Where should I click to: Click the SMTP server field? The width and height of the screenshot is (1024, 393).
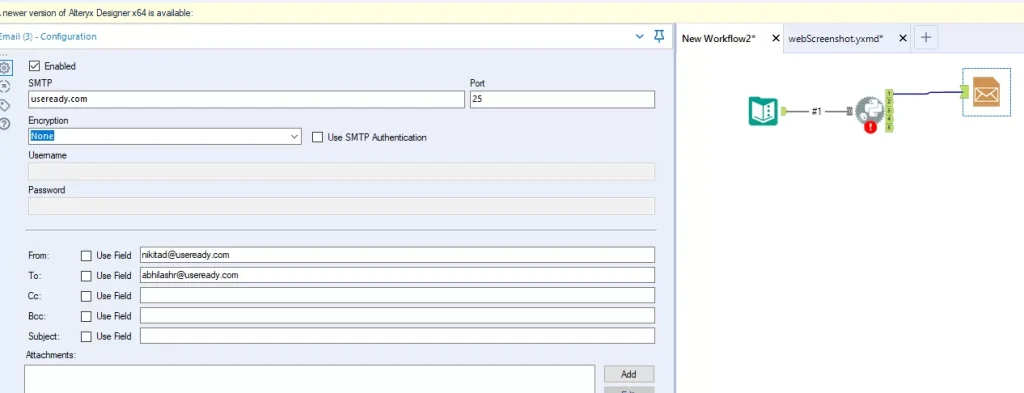point(246,99)
